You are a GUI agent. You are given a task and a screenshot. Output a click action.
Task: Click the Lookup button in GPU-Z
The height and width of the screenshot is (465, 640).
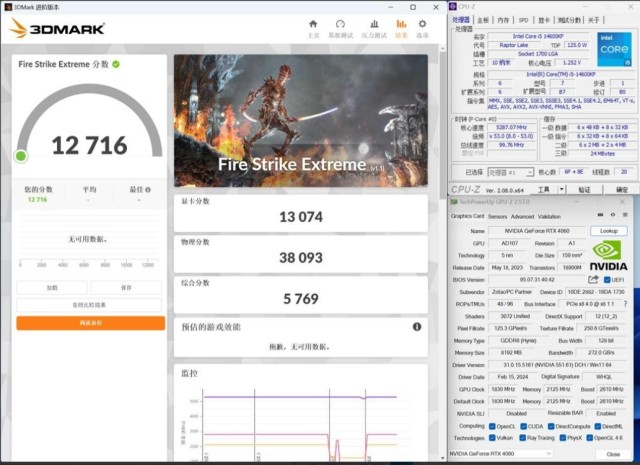(x=609, y=231)
